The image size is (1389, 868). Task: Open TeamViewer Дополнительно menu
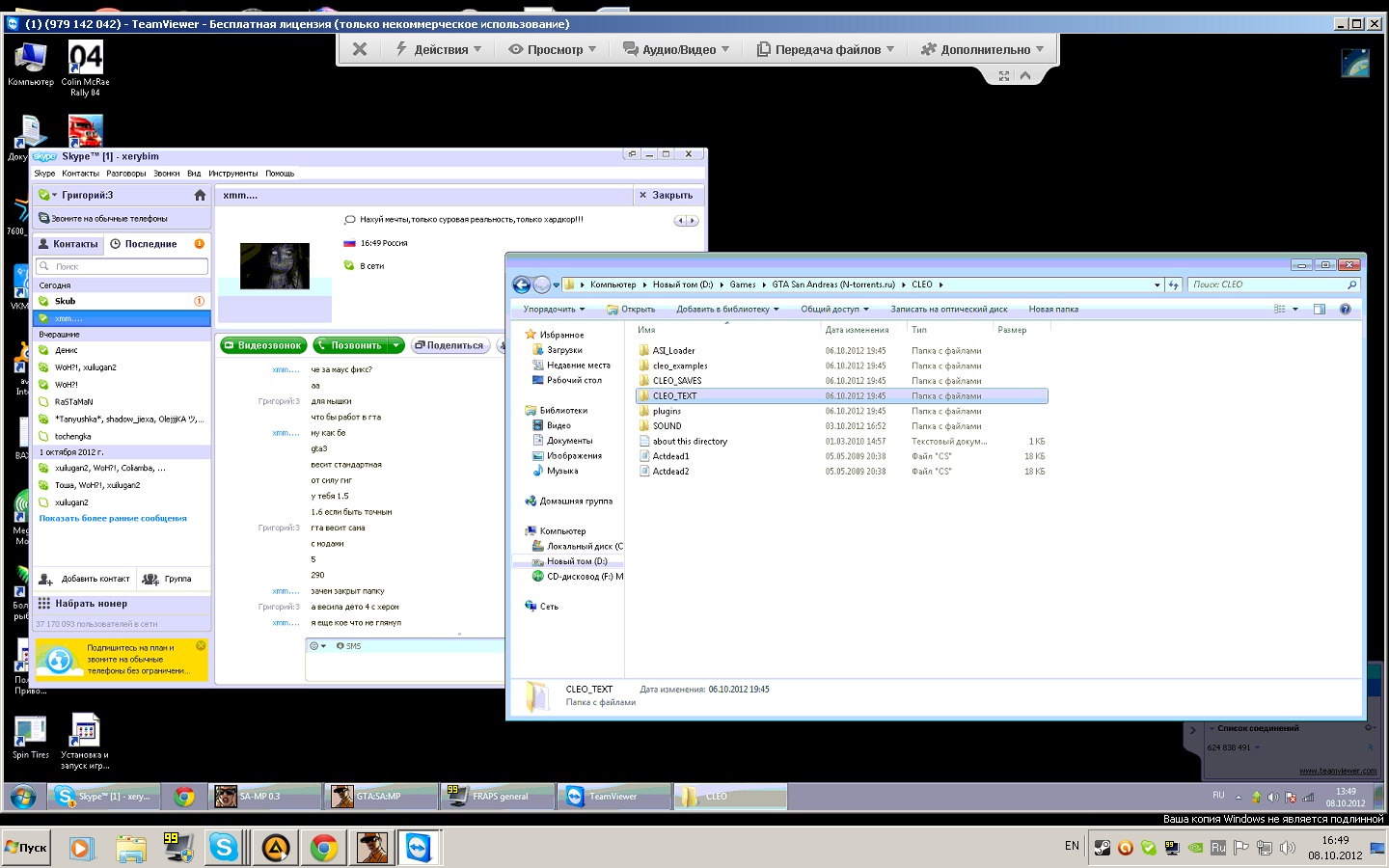click(983, 49)
